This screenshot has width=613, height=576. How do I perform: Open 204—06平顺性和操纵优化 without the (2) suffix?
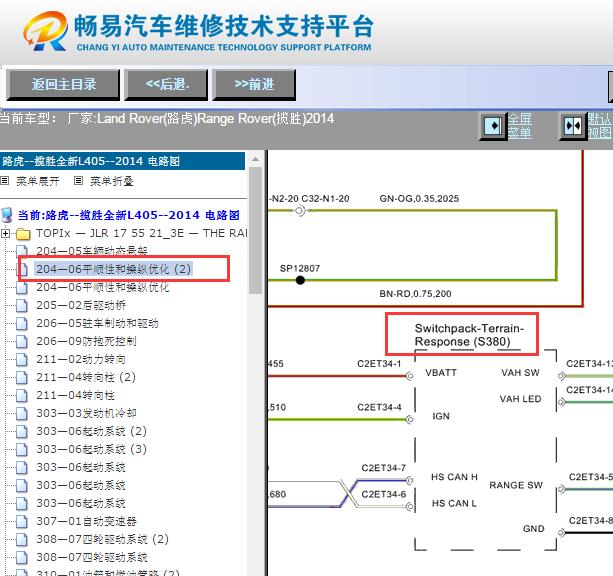103,287
